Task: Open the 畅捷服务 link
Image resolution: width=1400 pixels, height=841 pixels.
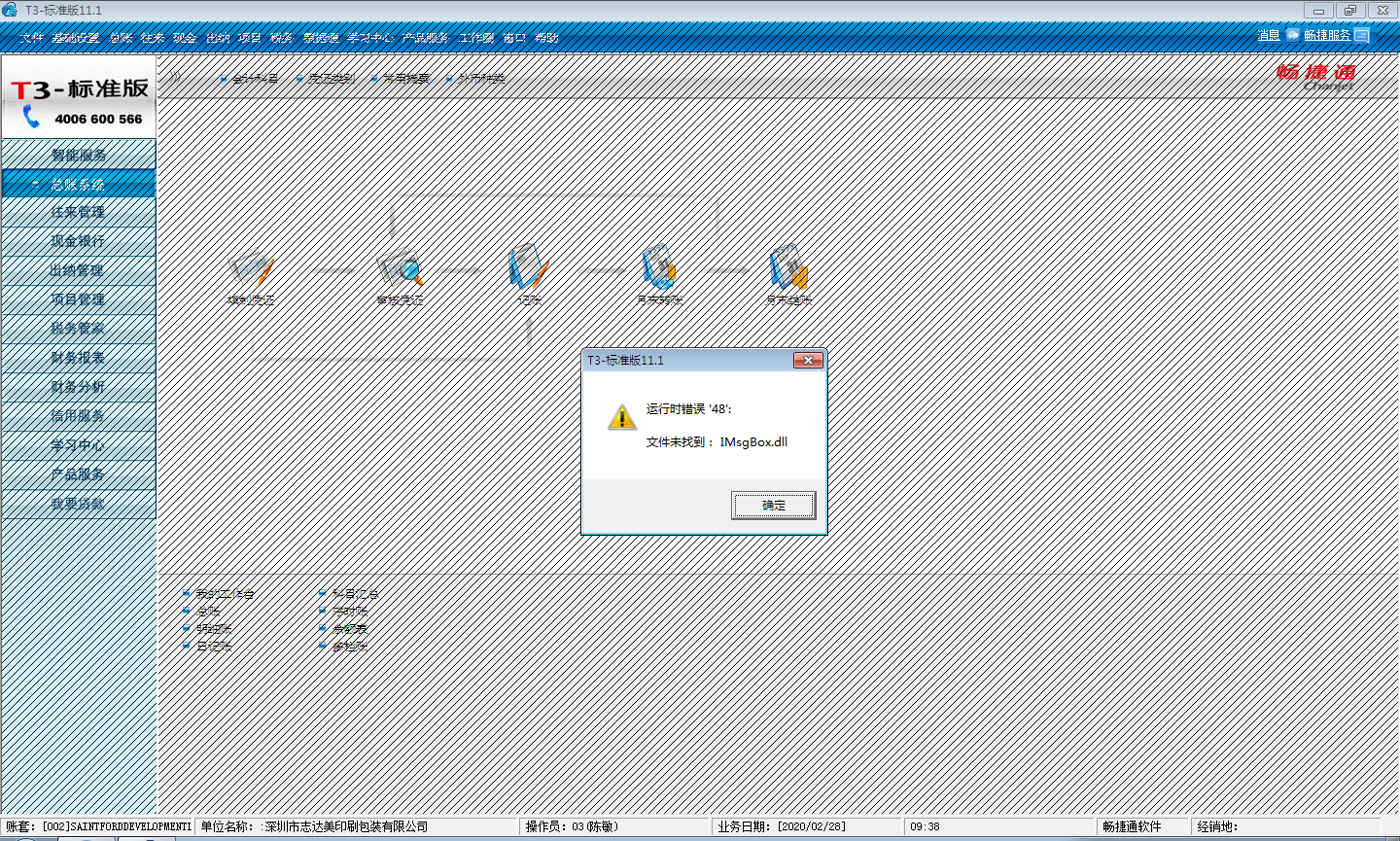Action: click(1327, 35)
